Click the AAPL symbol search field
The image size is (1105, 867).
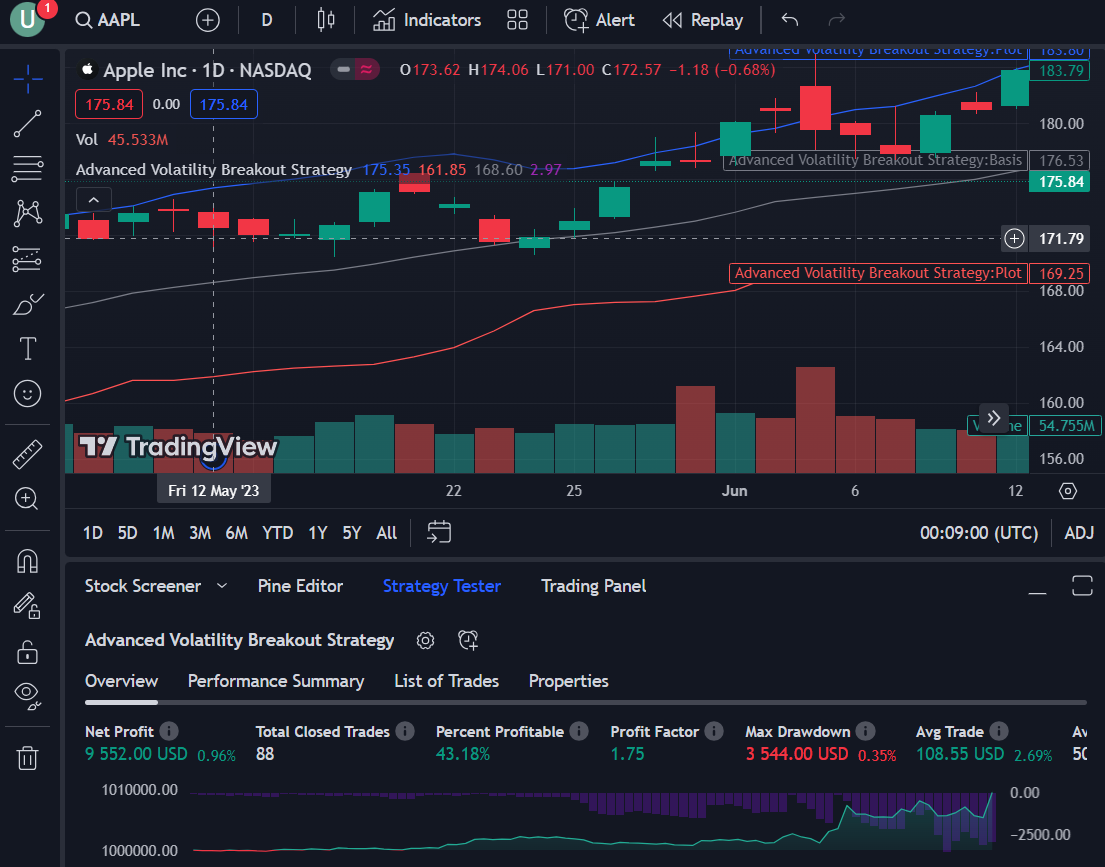pyautogui.click(x=108, y=20)
